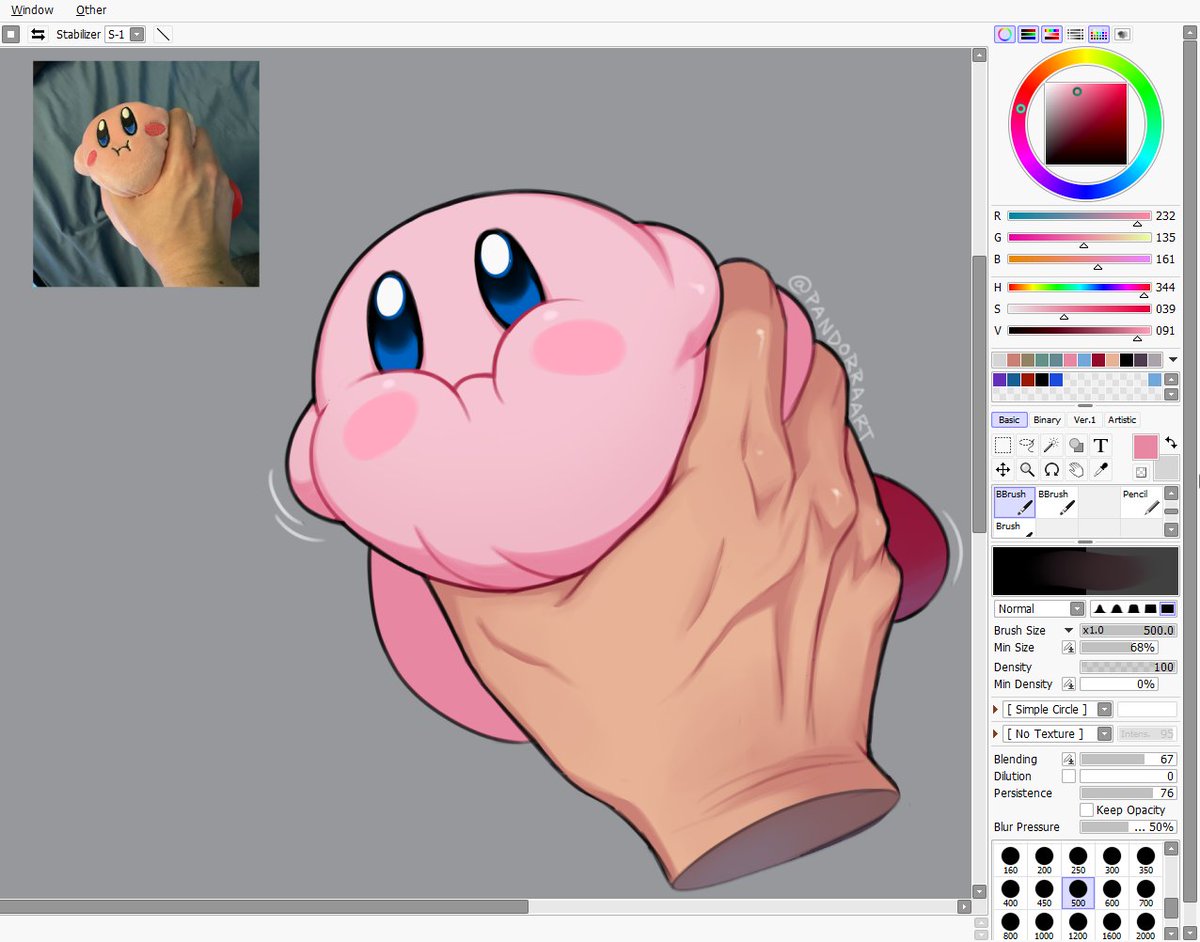1200x942 pixels.
Task: Select the Lasso selection tool
Action: point(1026,444)
